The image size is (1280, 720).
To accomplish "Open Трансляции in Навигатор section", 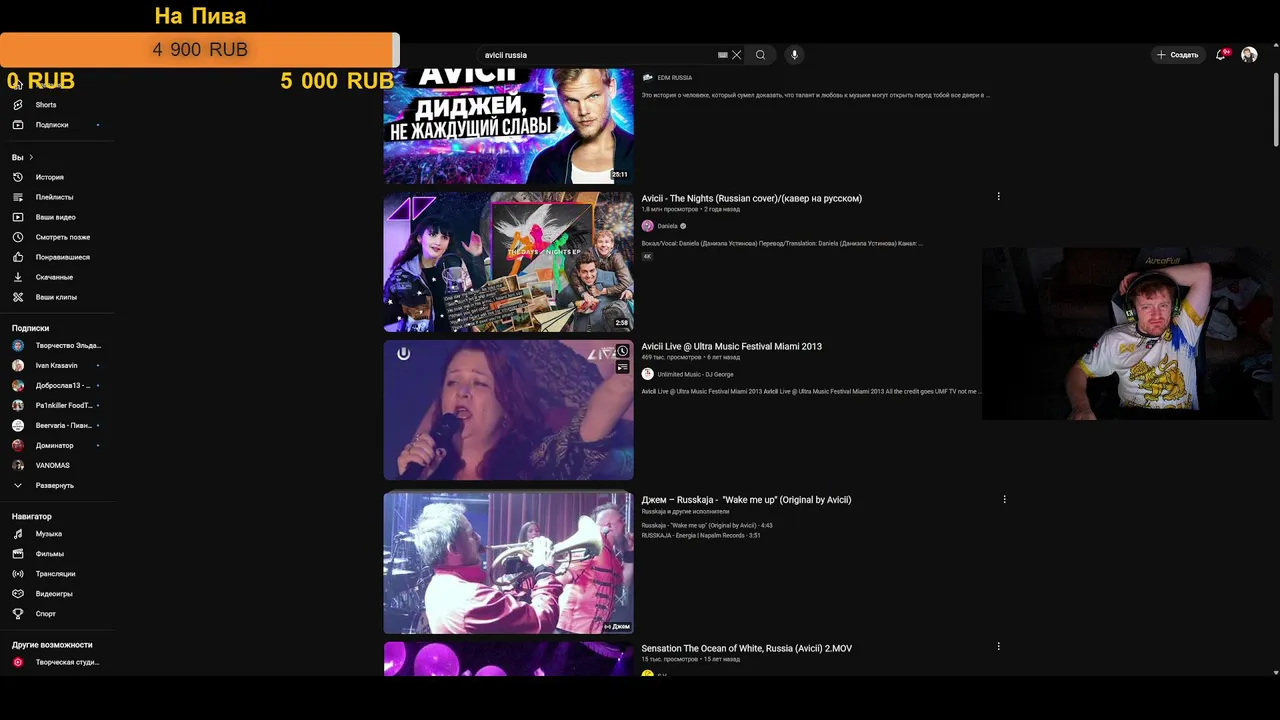I will pyautogui.click(x=55, y=574).
